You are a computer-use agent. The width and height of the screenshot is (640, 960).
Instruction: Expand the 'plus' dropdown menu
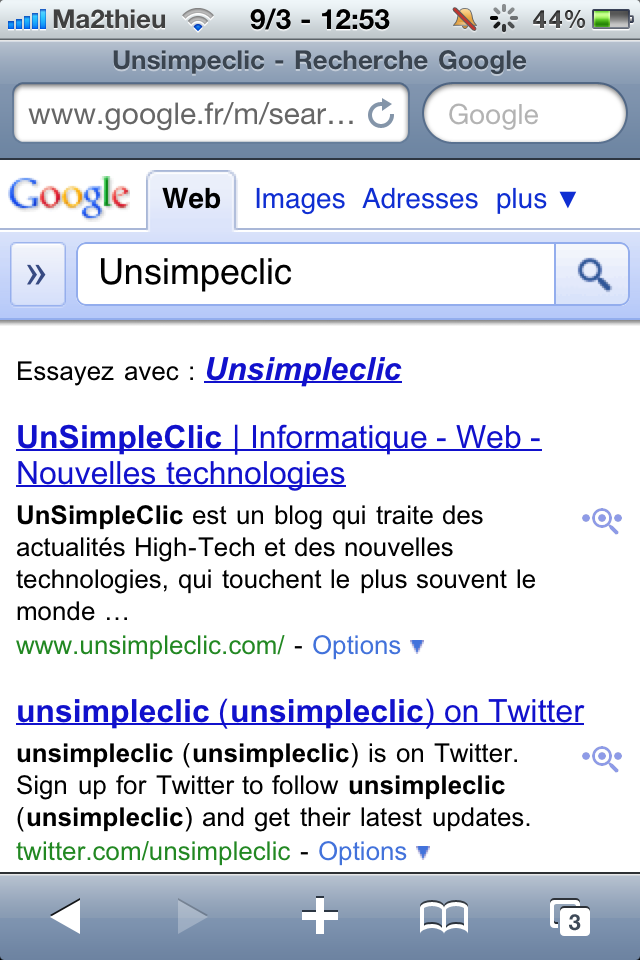click(536, 199)
